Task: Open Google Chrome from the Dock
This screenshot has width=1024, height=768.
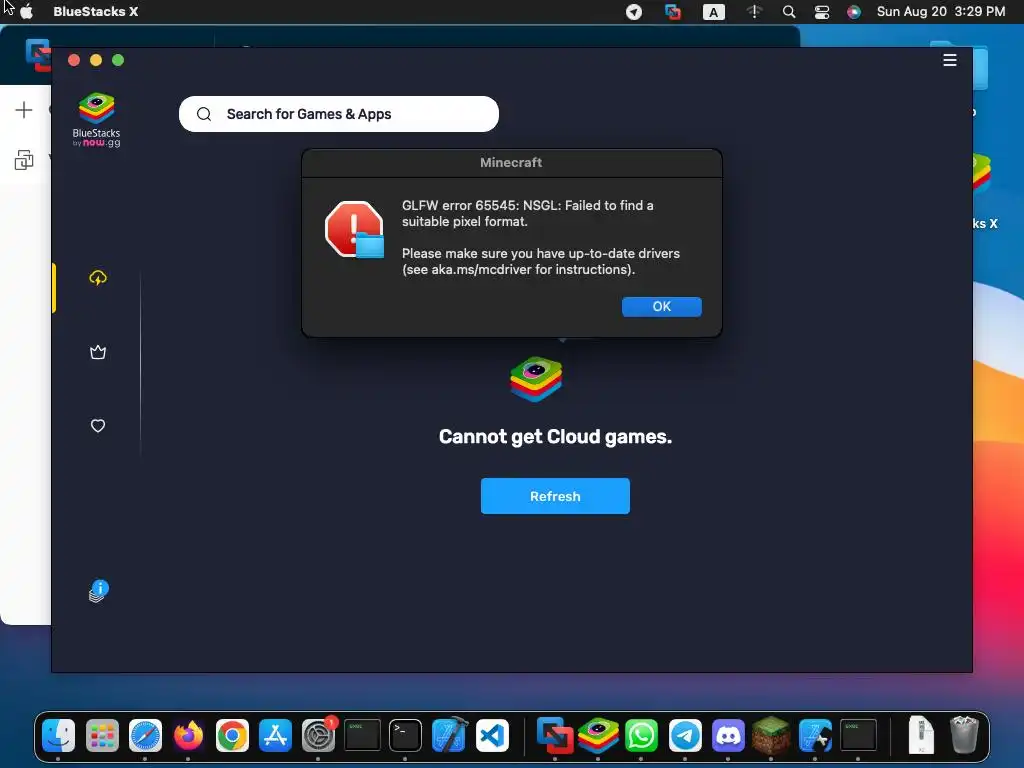Action: [x=232, y=736]
